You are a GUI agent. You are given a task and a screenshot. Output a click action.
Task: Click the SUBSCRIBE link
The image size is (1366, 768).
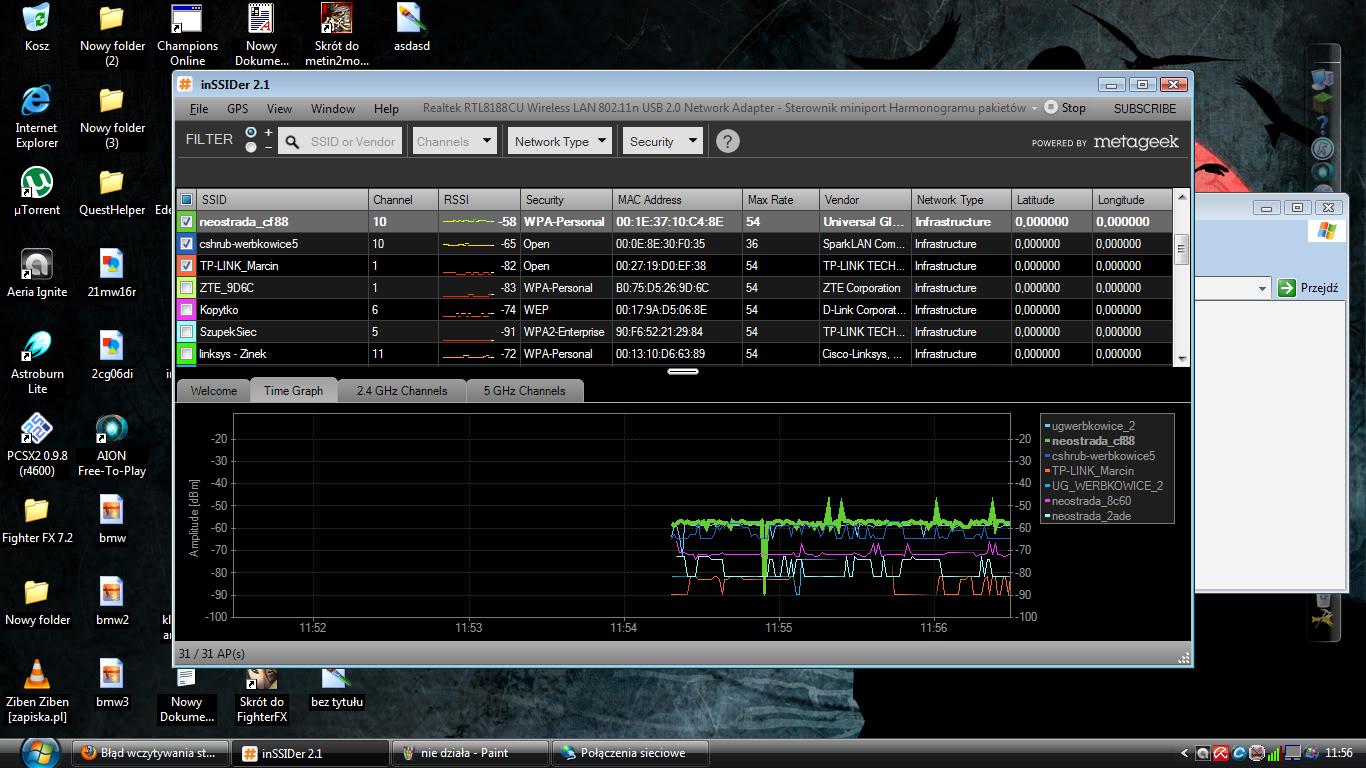(1145, 108)
